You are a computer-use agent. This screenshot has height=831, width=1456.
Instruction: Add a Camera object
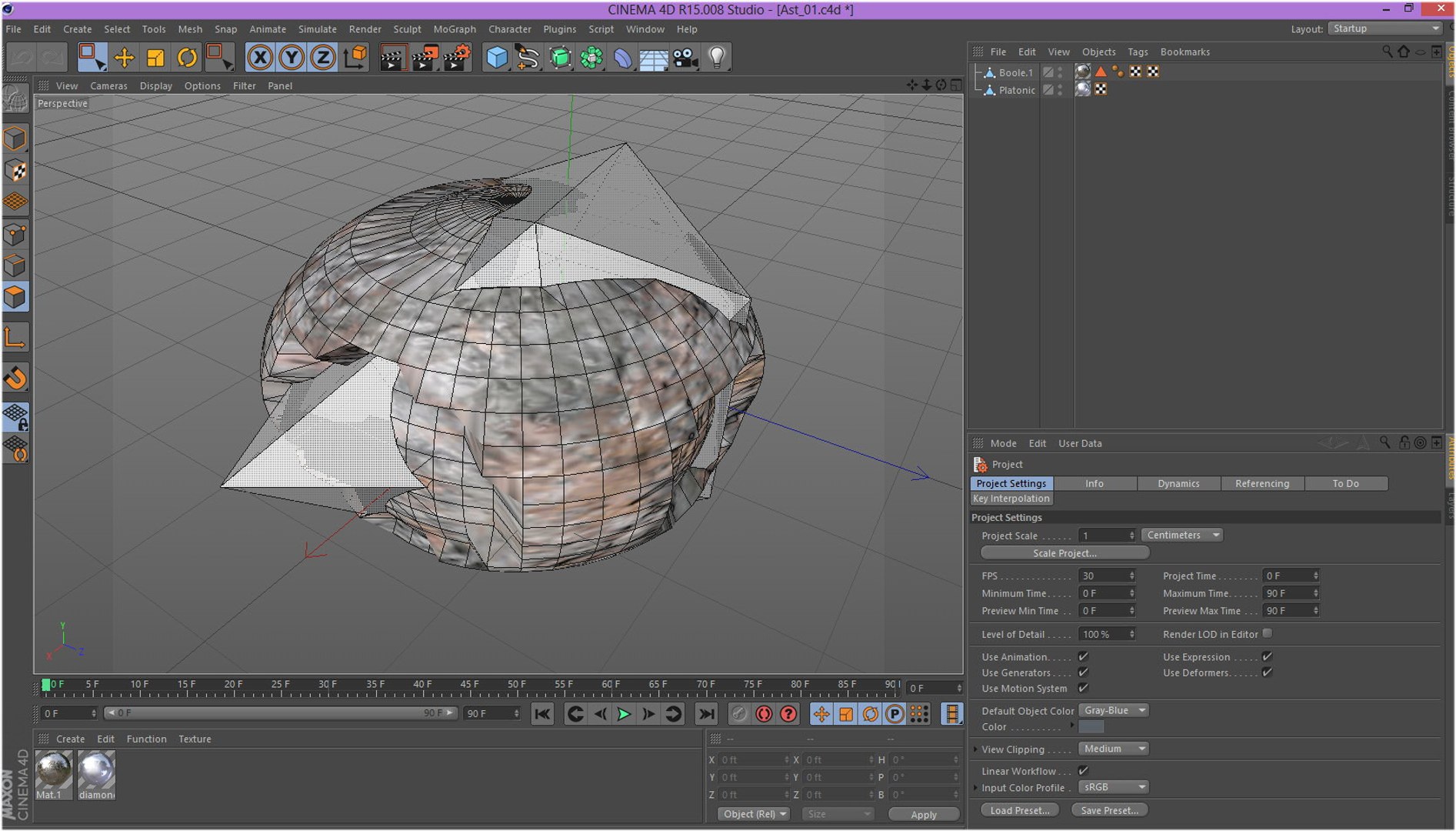[x=685, y=58]
